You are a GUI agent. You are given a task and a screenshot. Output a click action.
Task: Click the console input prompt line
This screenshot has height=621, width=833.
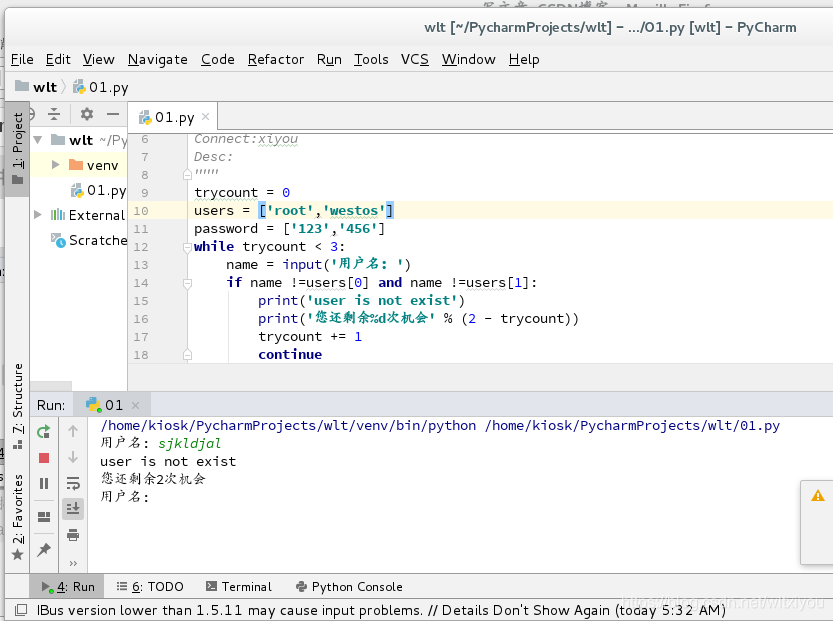[125, 497]
